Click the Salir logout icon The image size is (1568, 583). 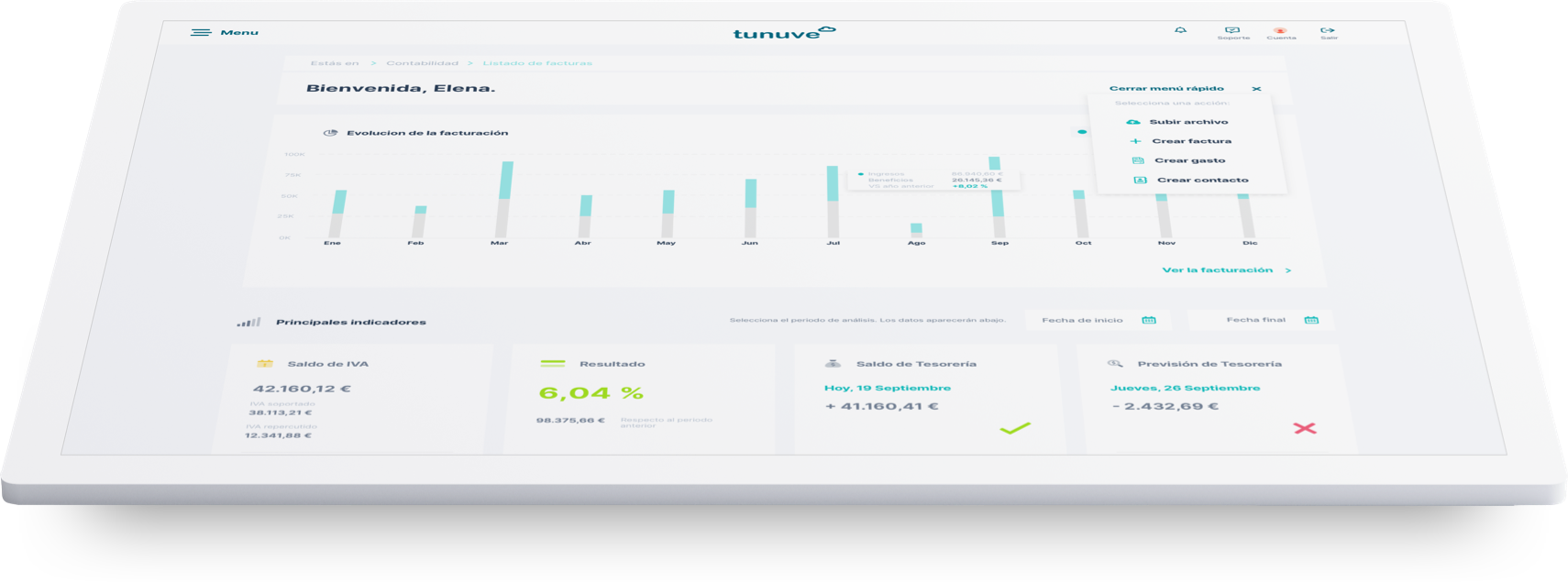[x=1328, y=30]
